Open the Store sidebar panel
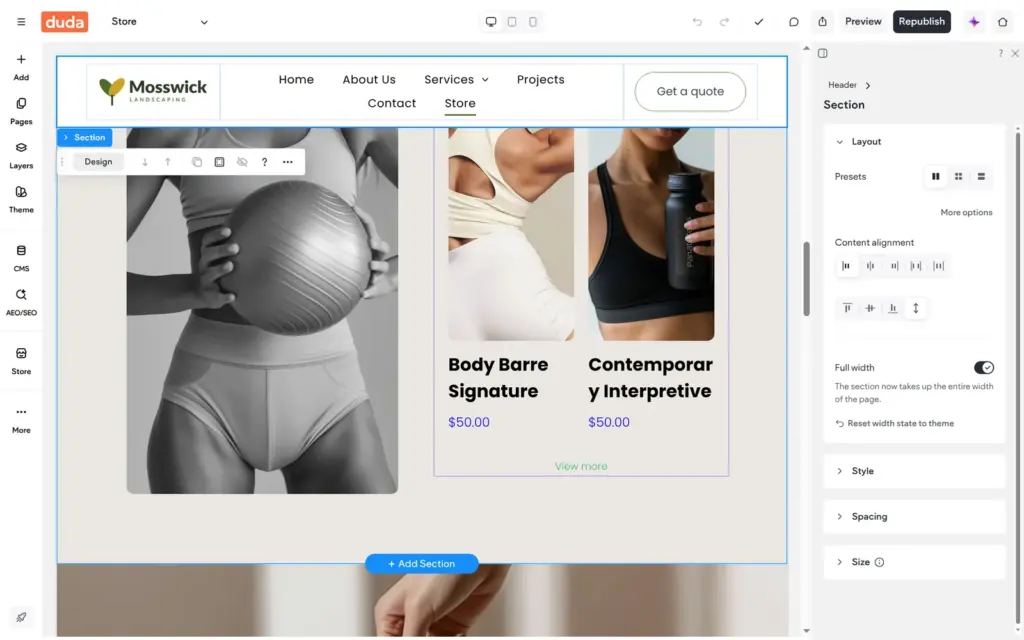 pyautogui.click(x=21, y=361)
